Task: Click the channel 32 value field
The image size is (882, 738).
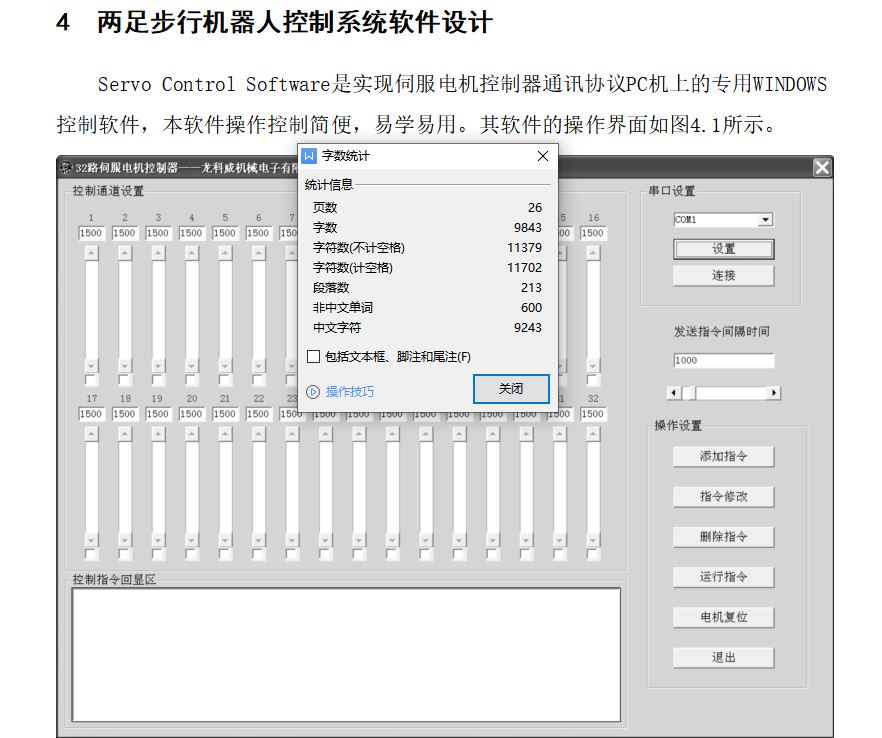Action: pos(593,414)
